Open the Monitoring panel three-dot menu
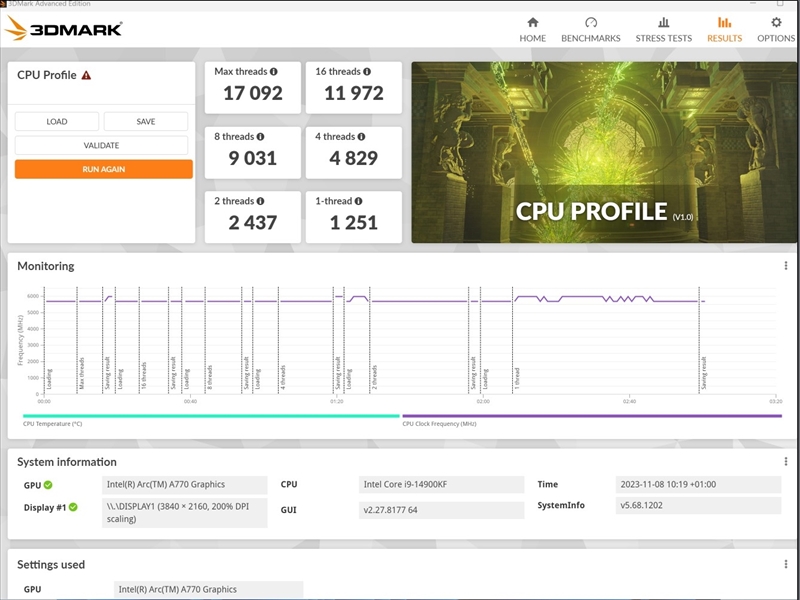 (786, 266)
